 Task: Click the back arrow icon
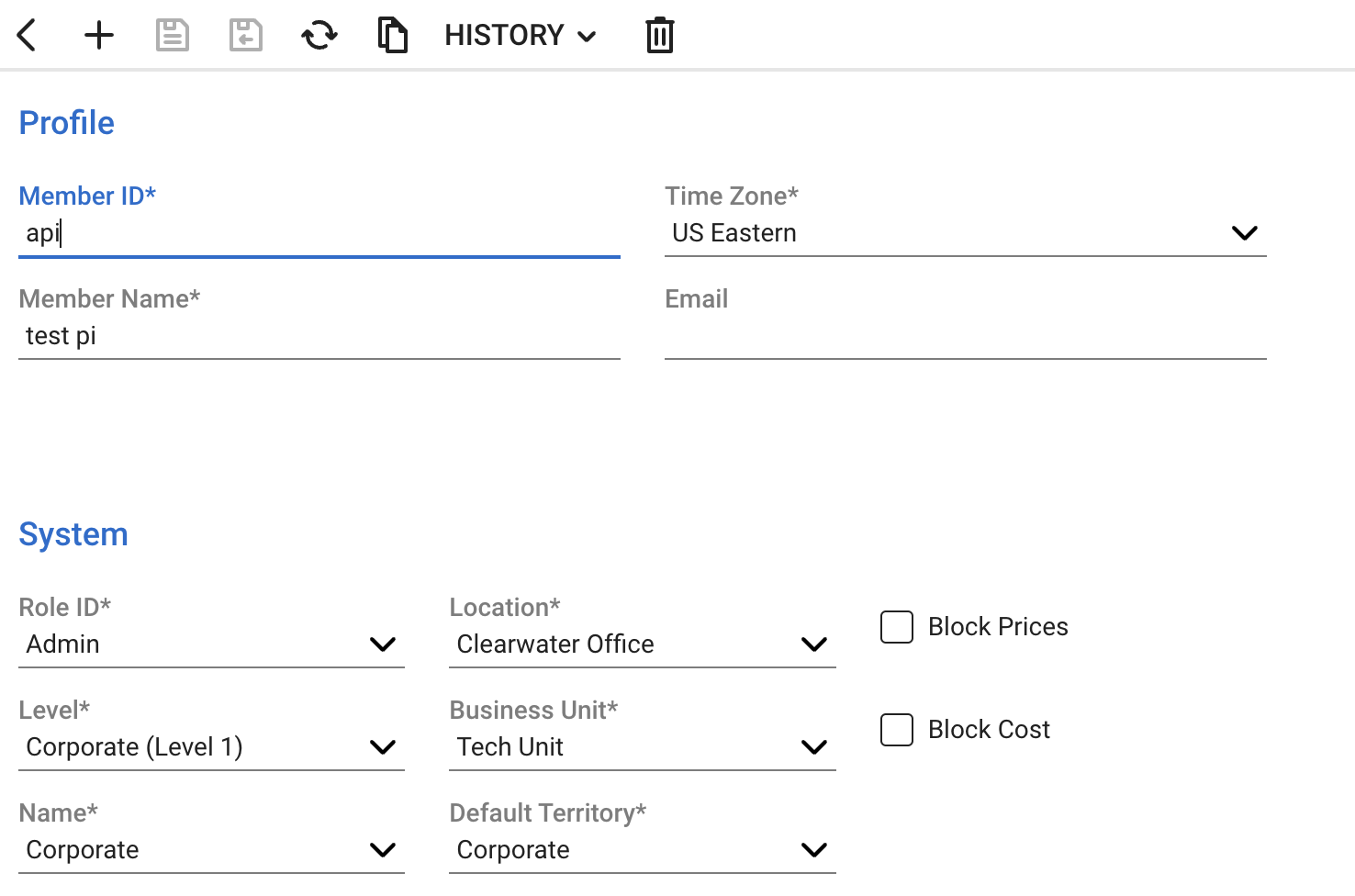[27, 36]
